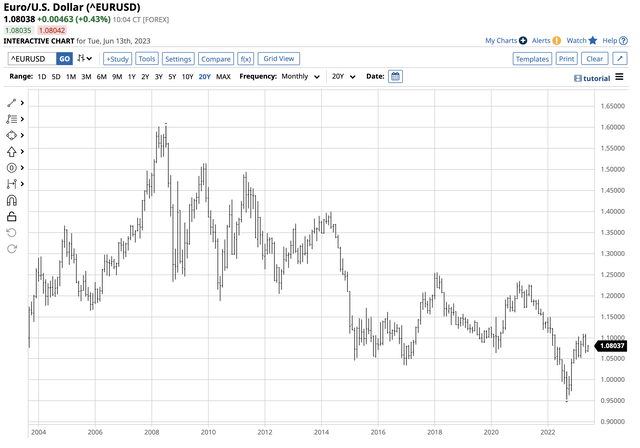Expand the circled annotation tool chevron
This screenshot has width=640, height=448.
(22, 168)
